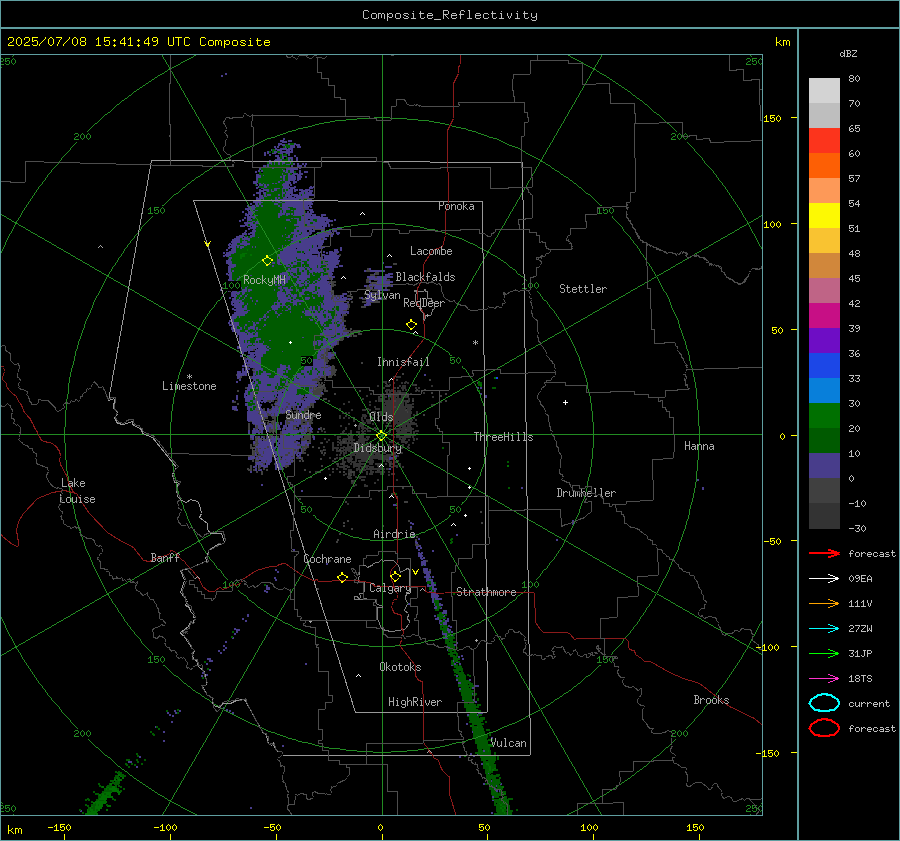Click the orange 111V arrow legend icon

824,603
